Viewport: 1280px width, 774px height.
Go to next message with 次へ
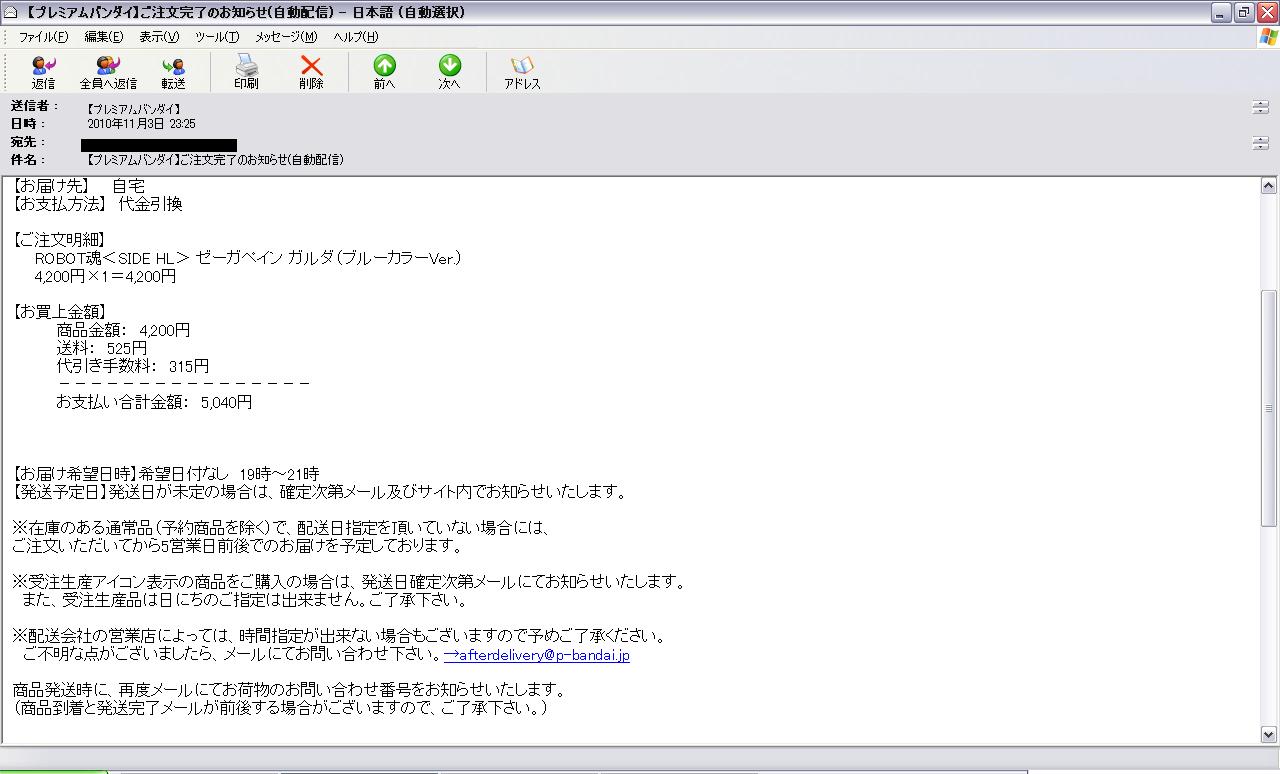[x=449, y=72]
